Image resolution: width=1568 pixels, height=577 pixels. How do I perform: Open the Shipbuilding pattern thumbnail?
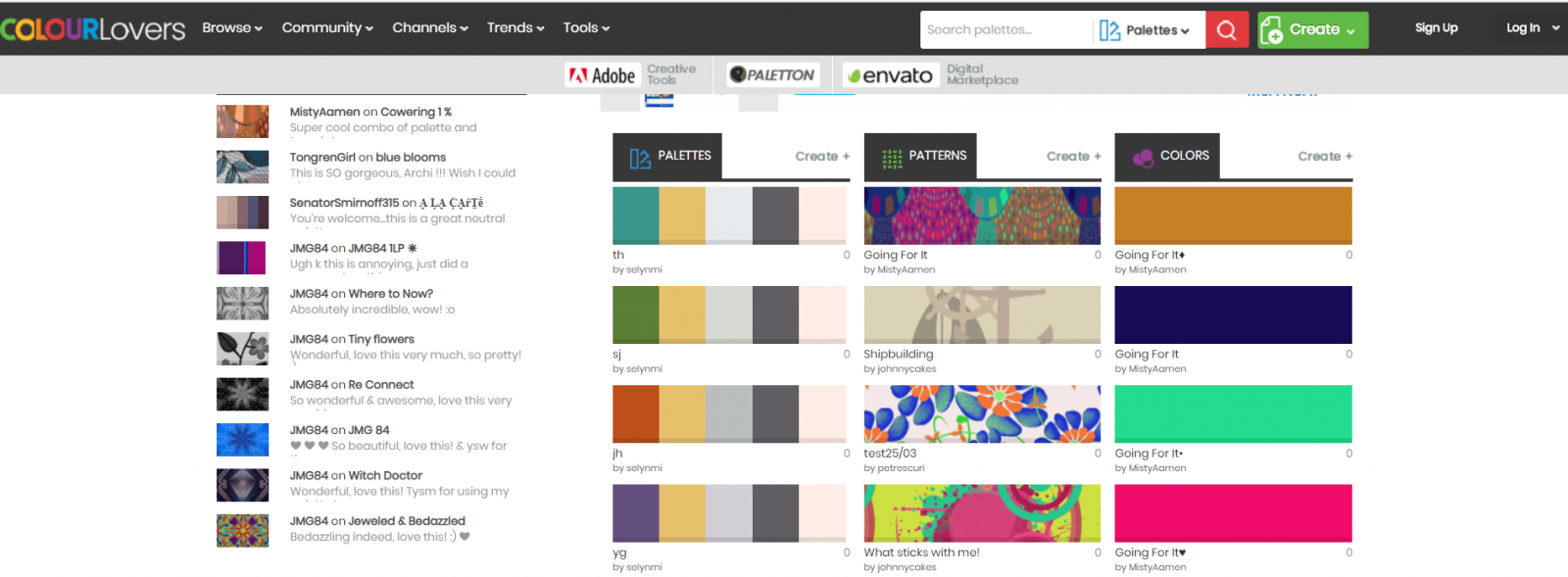coord(982,314)
